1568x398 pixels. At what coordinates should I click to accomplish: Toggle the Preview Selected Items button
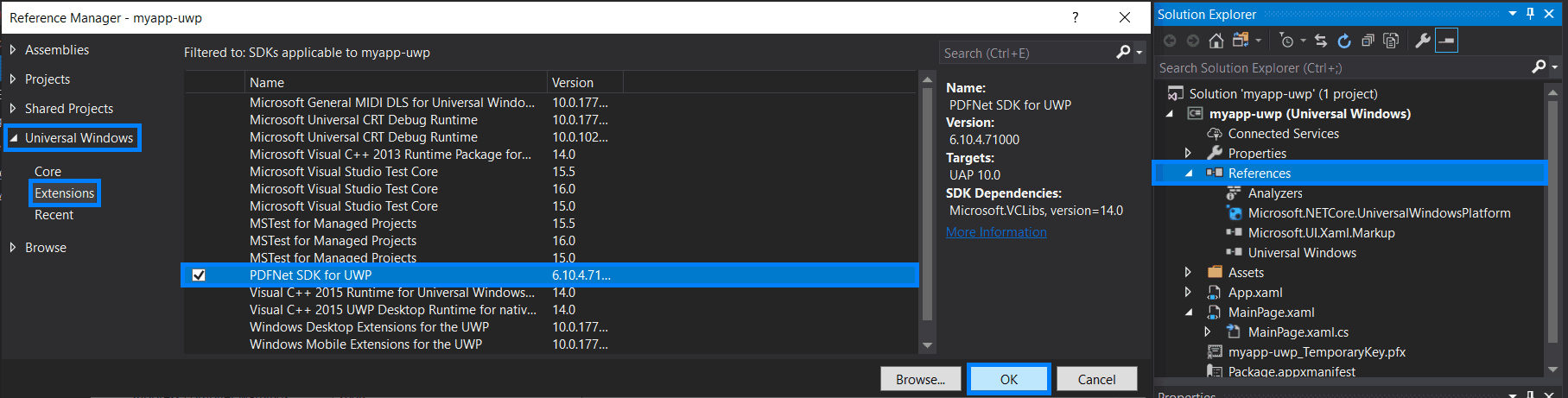[1446, 41]
